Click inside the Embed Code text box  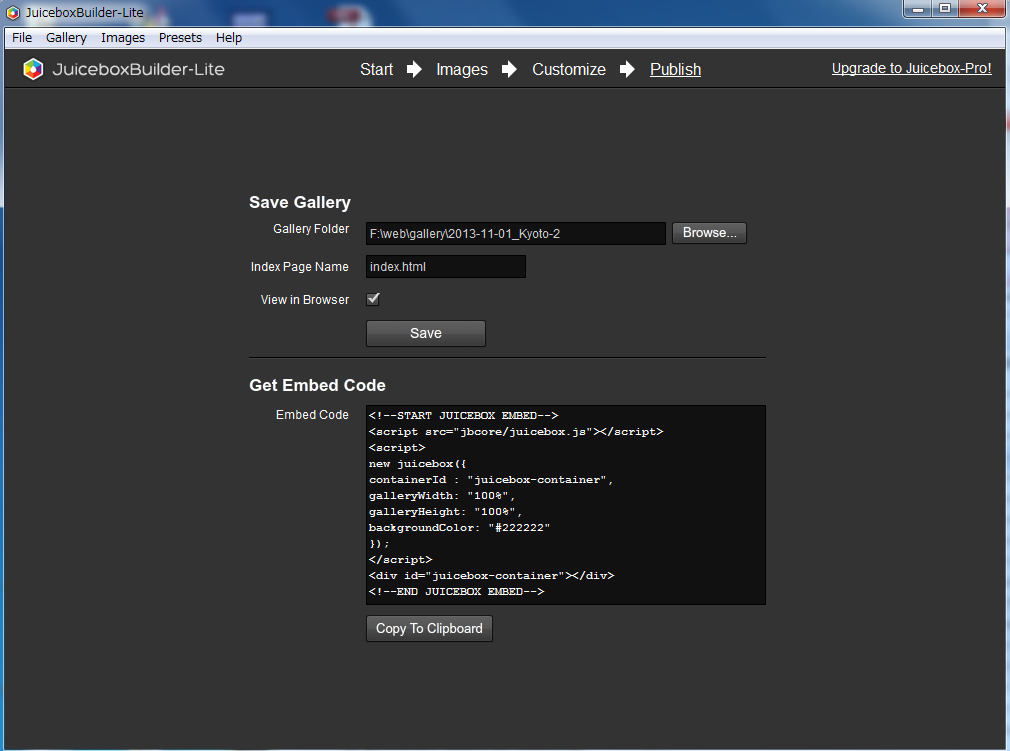coord(565,504)
